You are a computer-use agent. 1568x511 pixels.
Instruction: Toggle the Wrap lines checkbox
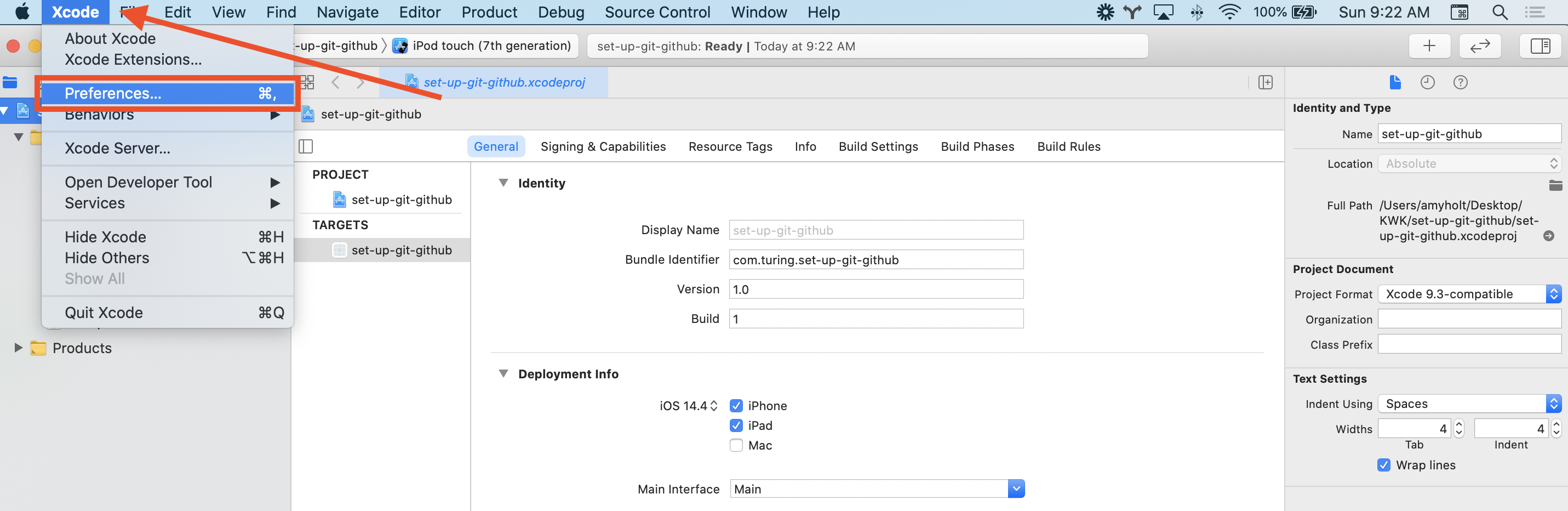pyautogui.click(x=1383, y=465)
